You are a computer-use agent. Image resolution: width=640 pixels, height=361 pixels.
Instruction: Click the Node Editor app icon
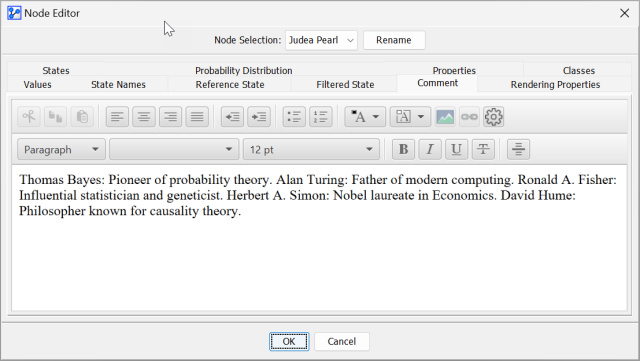[14, 13]
